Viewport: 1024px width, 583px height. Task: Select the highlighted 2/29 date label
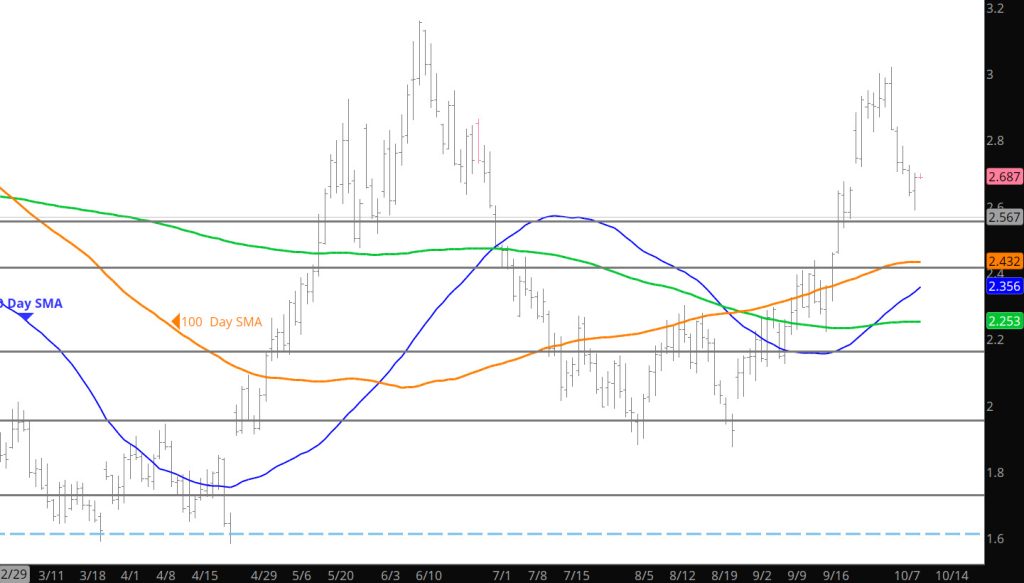13,575
